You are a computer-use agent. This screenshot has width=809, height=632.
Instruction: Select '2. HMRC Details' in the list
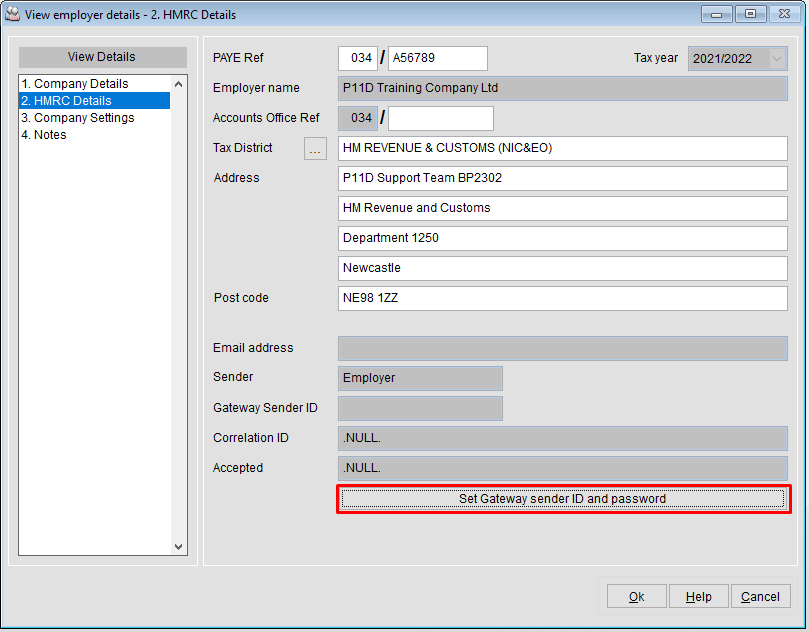point(69,100)
